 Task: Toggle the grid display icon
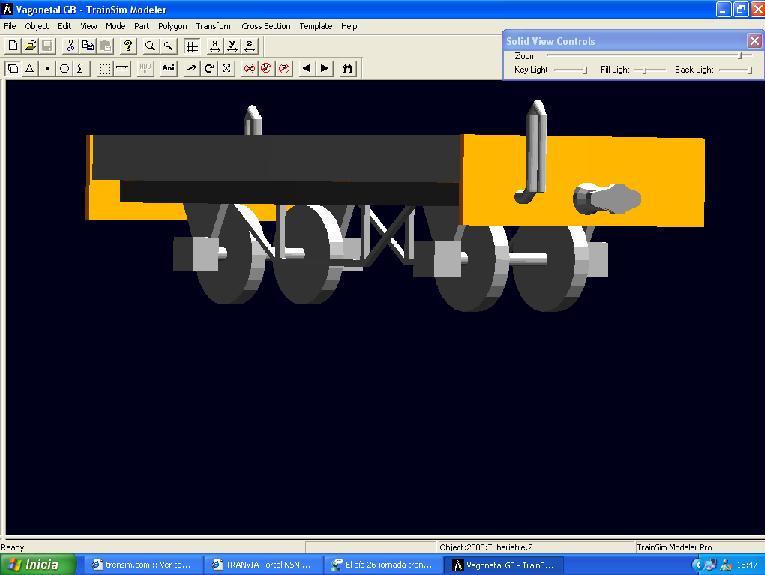click(x=192, y=46)
